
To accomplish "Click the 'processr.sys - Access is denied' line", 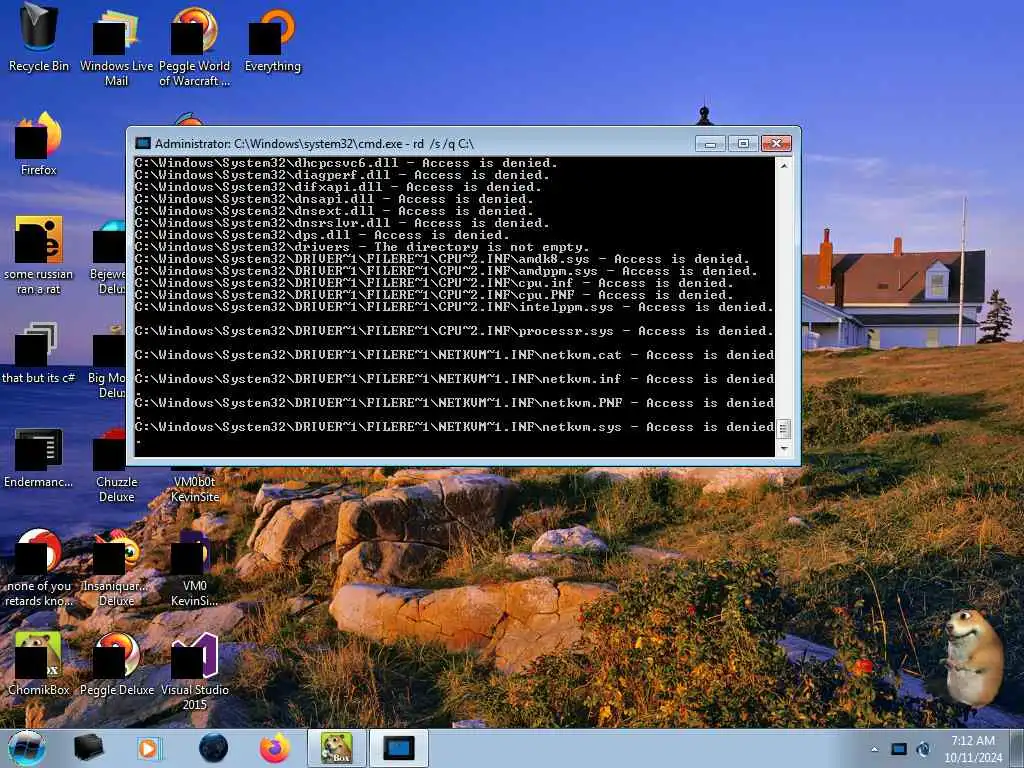I will click(x=454, y=331).
